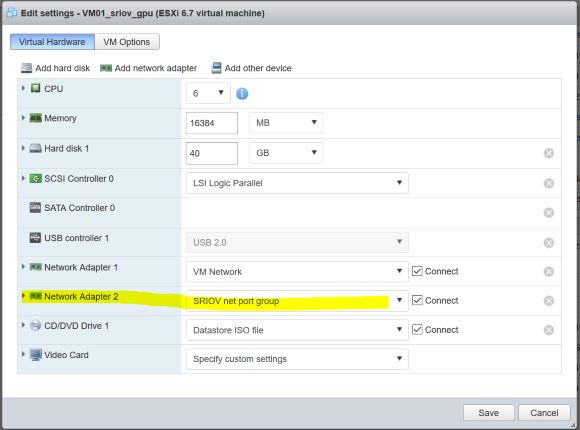
Task: Toggle Connect checkbox for Network Adapter 2
Action: point(417,300)
